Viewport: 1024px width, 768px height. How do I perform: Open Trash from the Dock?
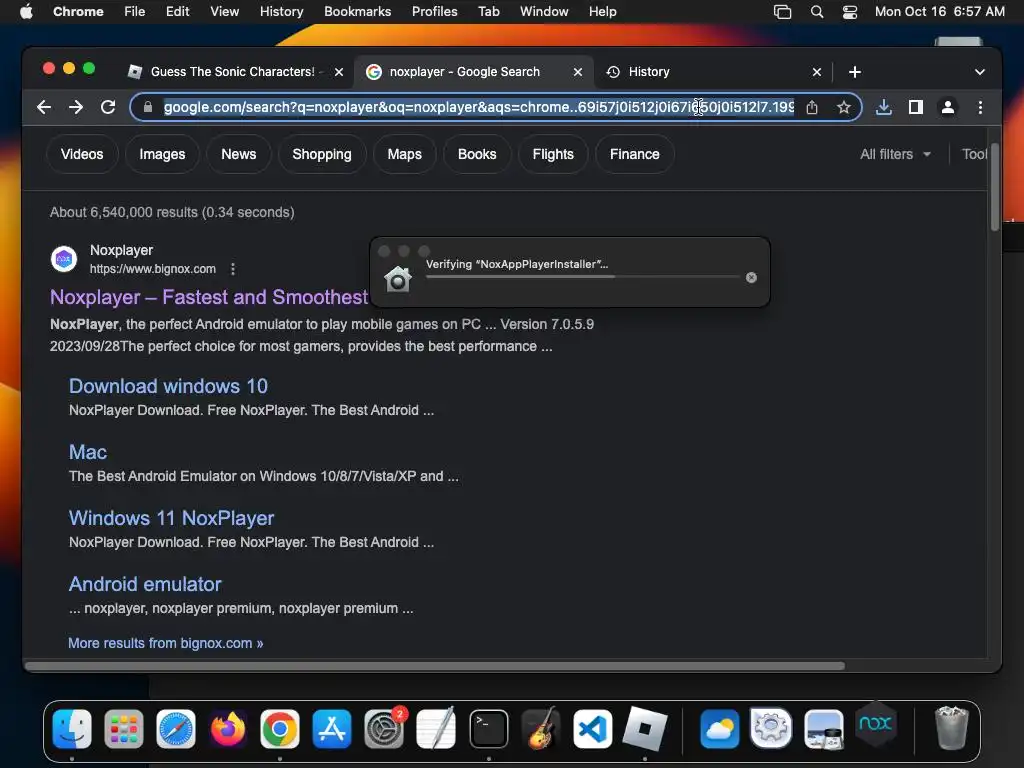point(952,728)
